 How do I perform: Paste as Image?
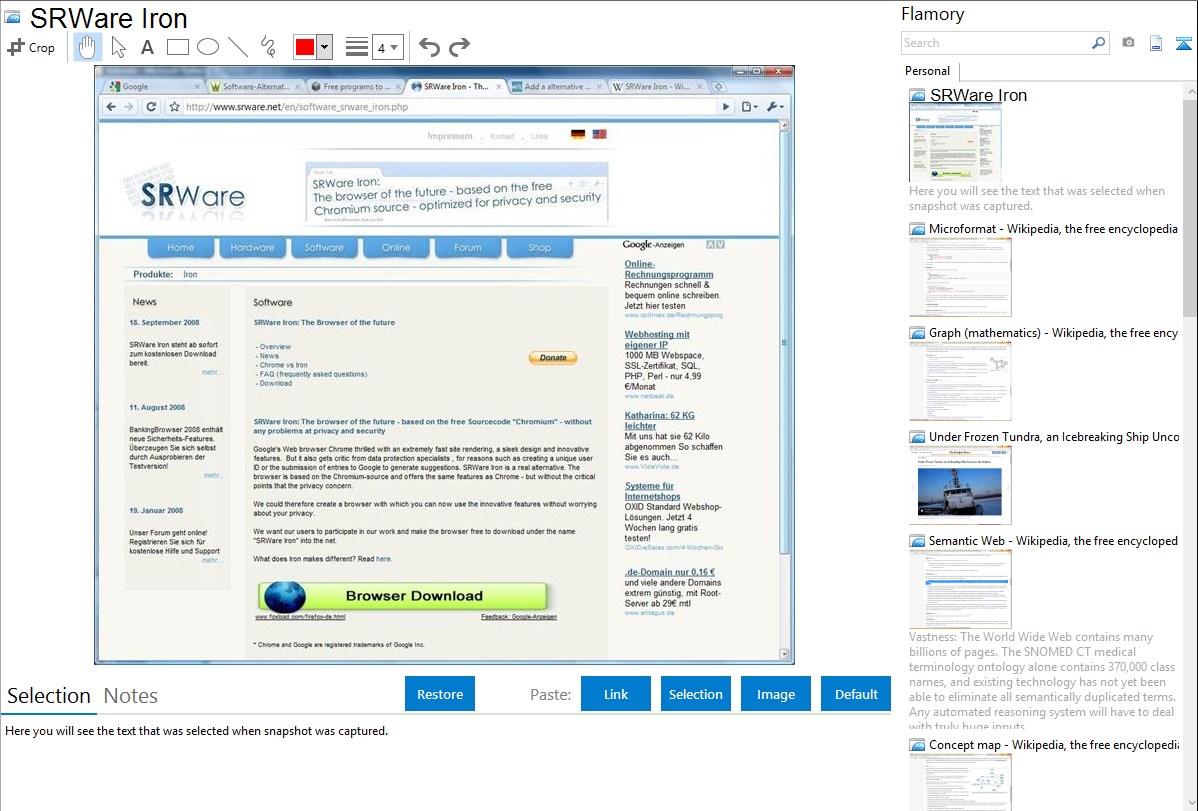point(776,694)
